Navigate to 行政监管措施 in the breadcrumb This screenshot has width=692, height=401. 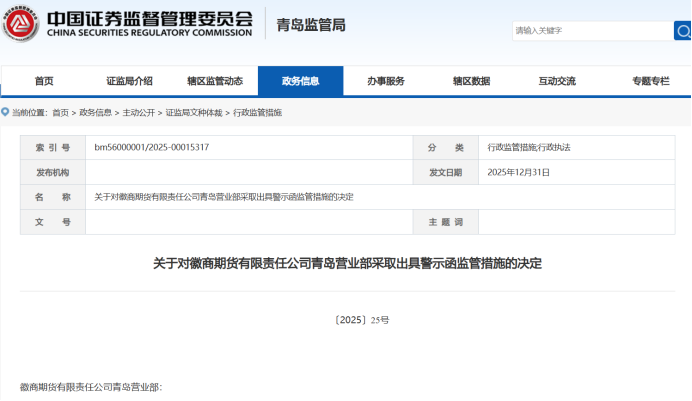pyautogui.click(x=257, y=113)
